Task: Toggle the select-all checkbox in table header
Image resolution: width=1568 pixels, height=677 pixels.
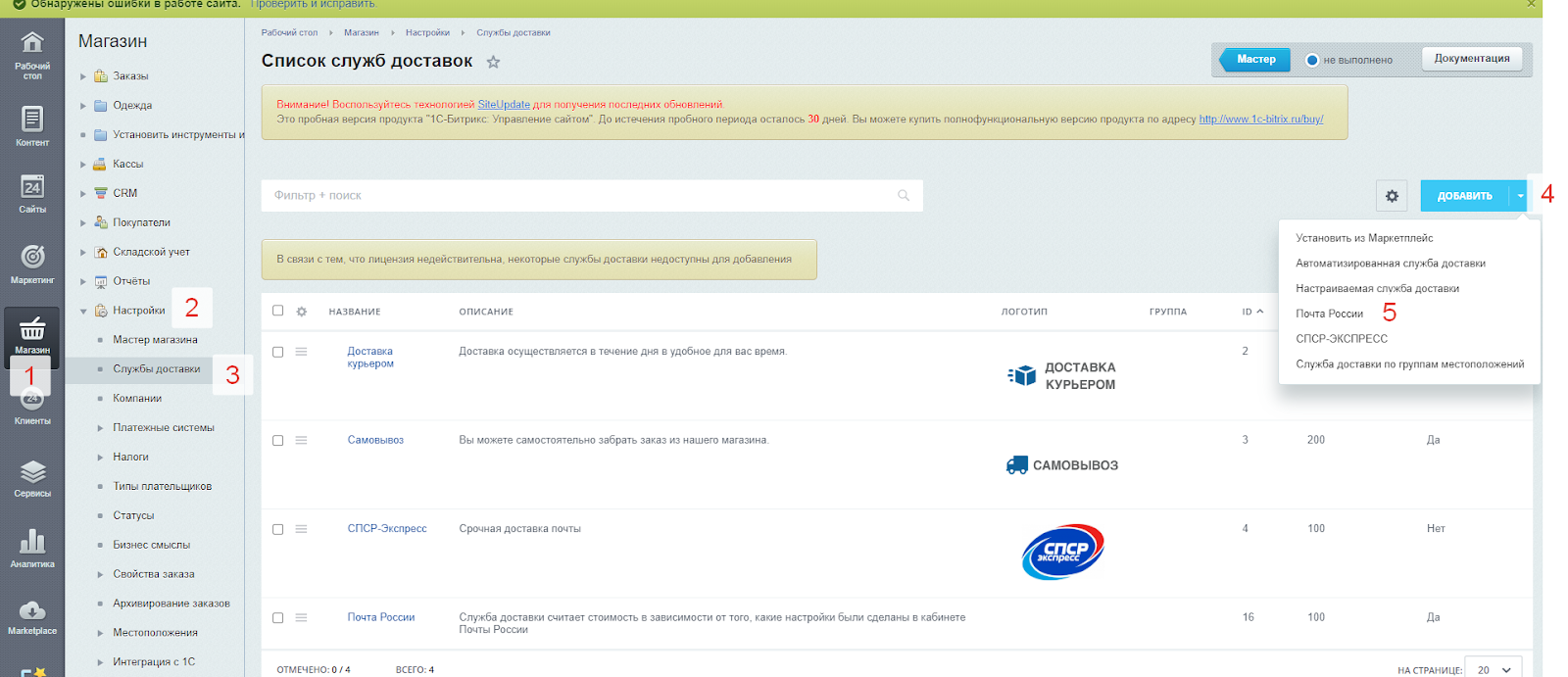Action: [x=278, y=311]
